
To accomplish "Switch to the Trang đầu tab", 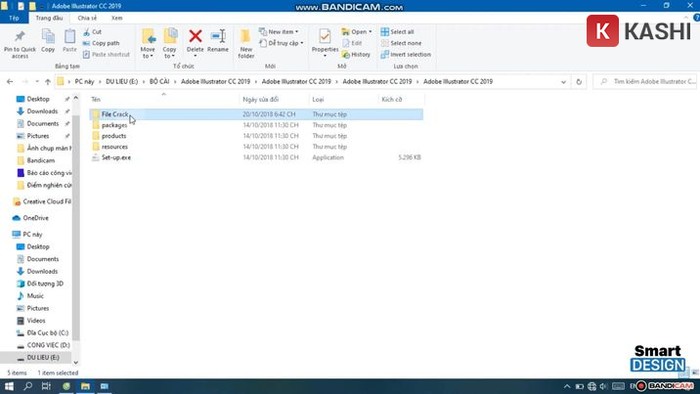I will click(49, 18).
